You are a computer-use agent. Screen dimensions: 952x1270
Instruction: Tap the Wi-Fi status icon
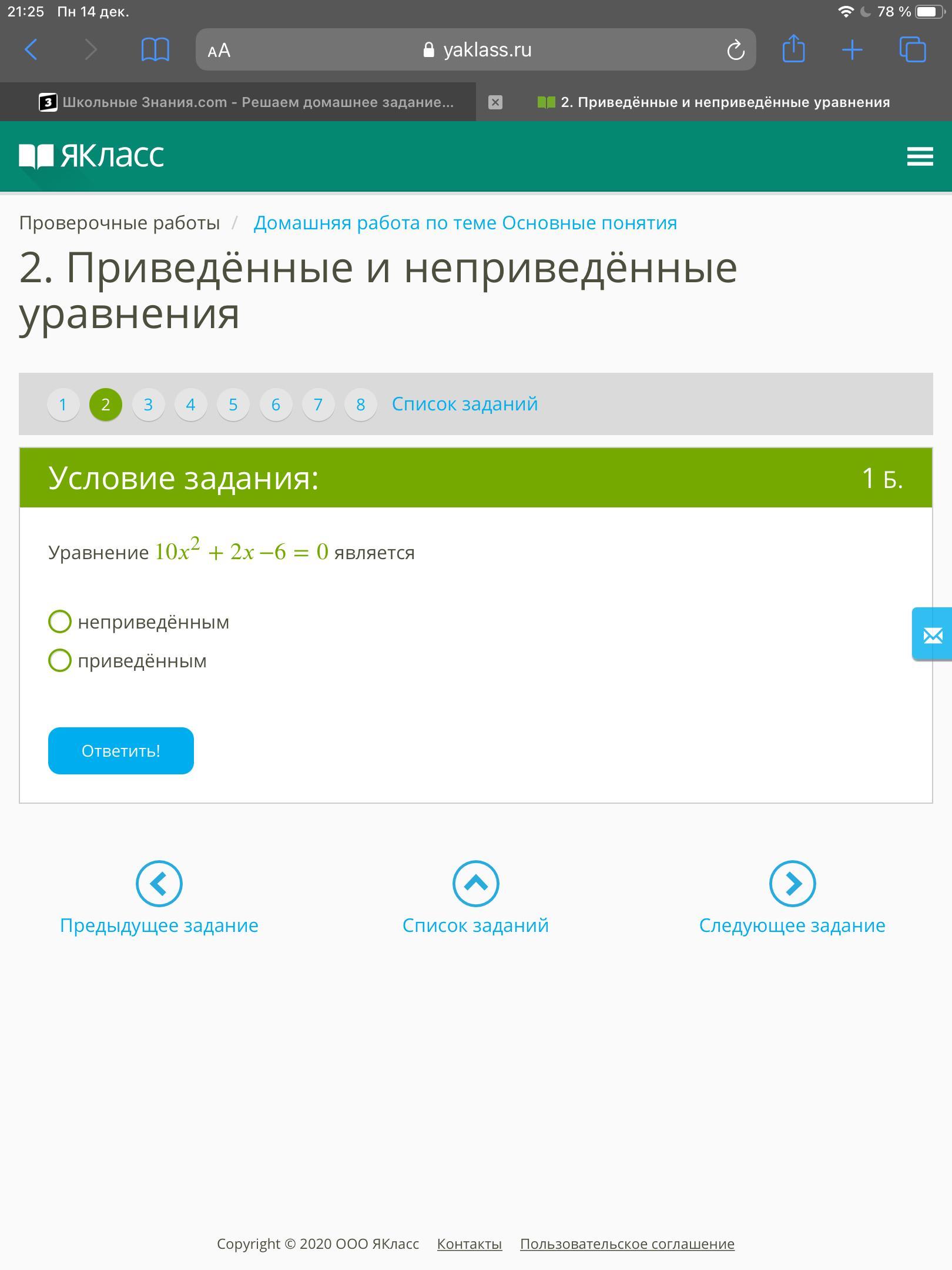click(846, 12)
